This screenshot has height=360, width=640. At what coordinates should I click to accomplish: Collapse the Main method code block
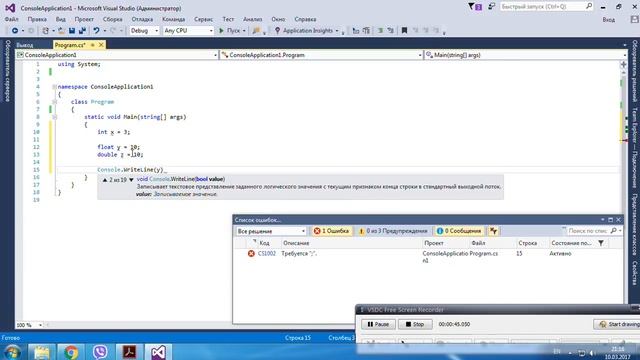54,117
